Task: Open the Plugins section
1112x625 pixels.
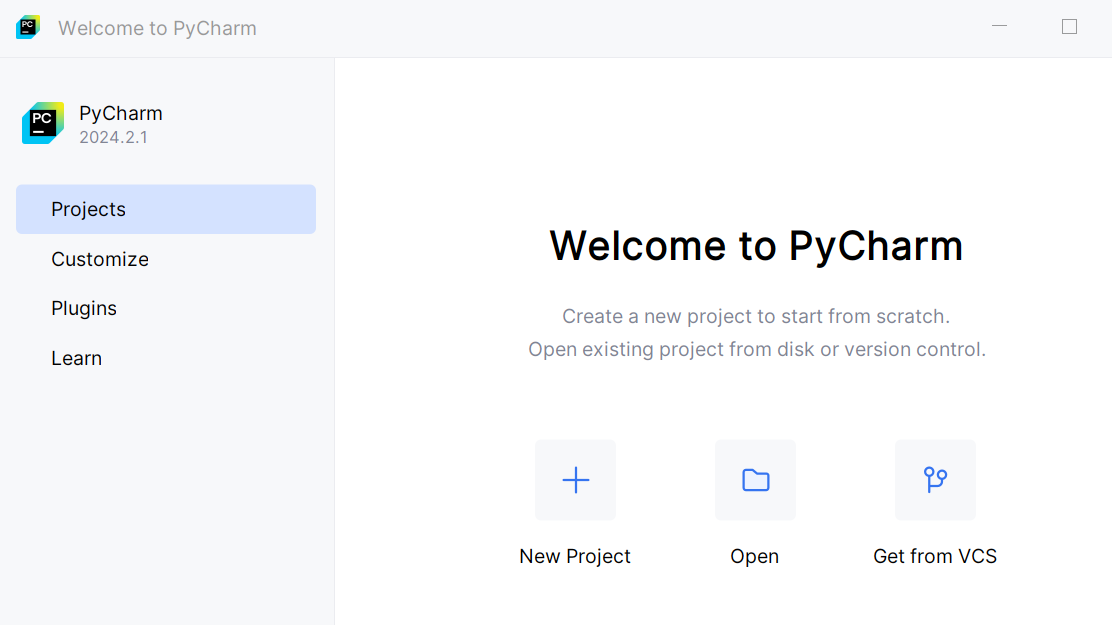Action: (84, 308)
